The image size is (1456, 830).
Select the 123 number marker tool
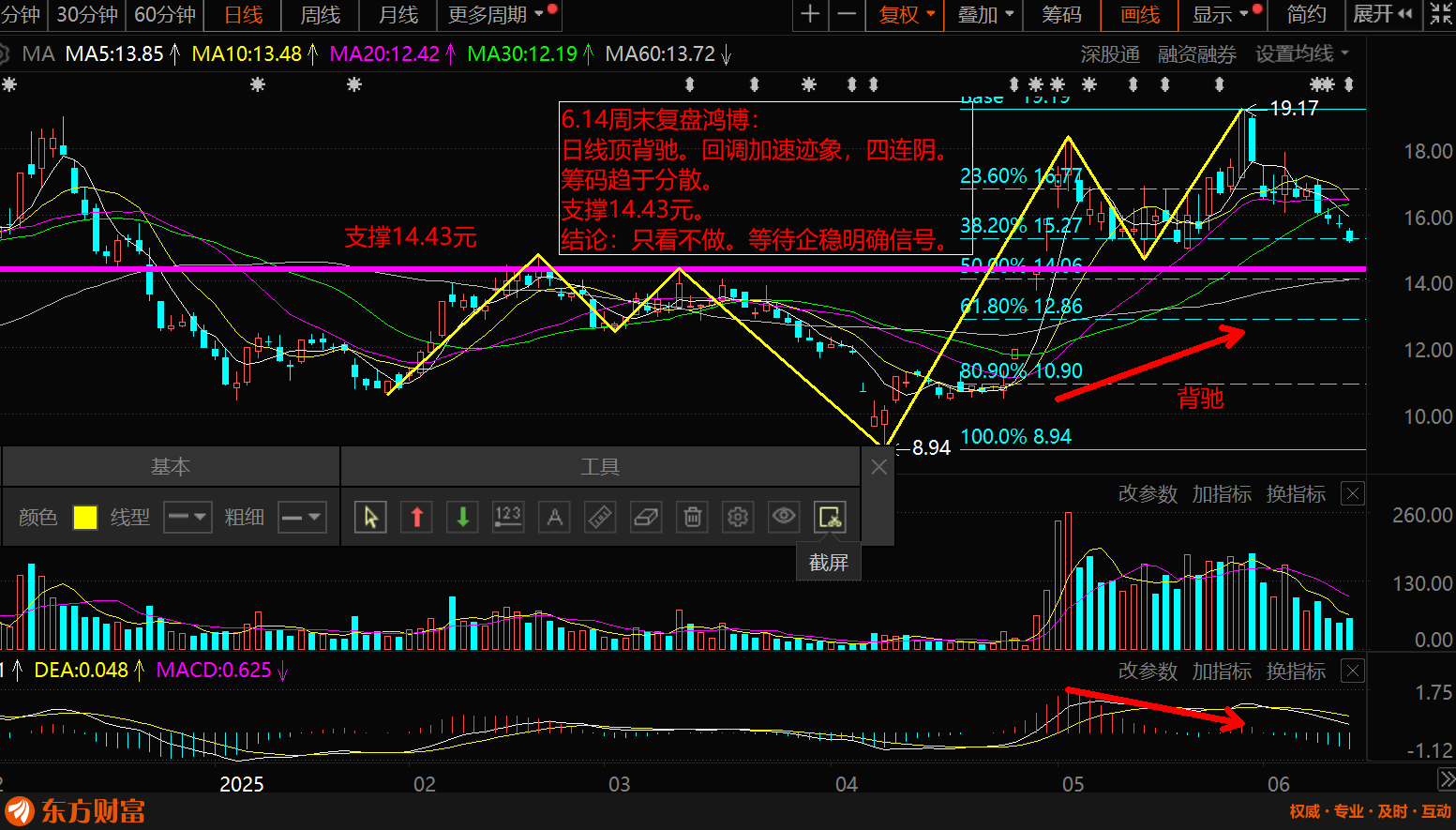point(508,517)
